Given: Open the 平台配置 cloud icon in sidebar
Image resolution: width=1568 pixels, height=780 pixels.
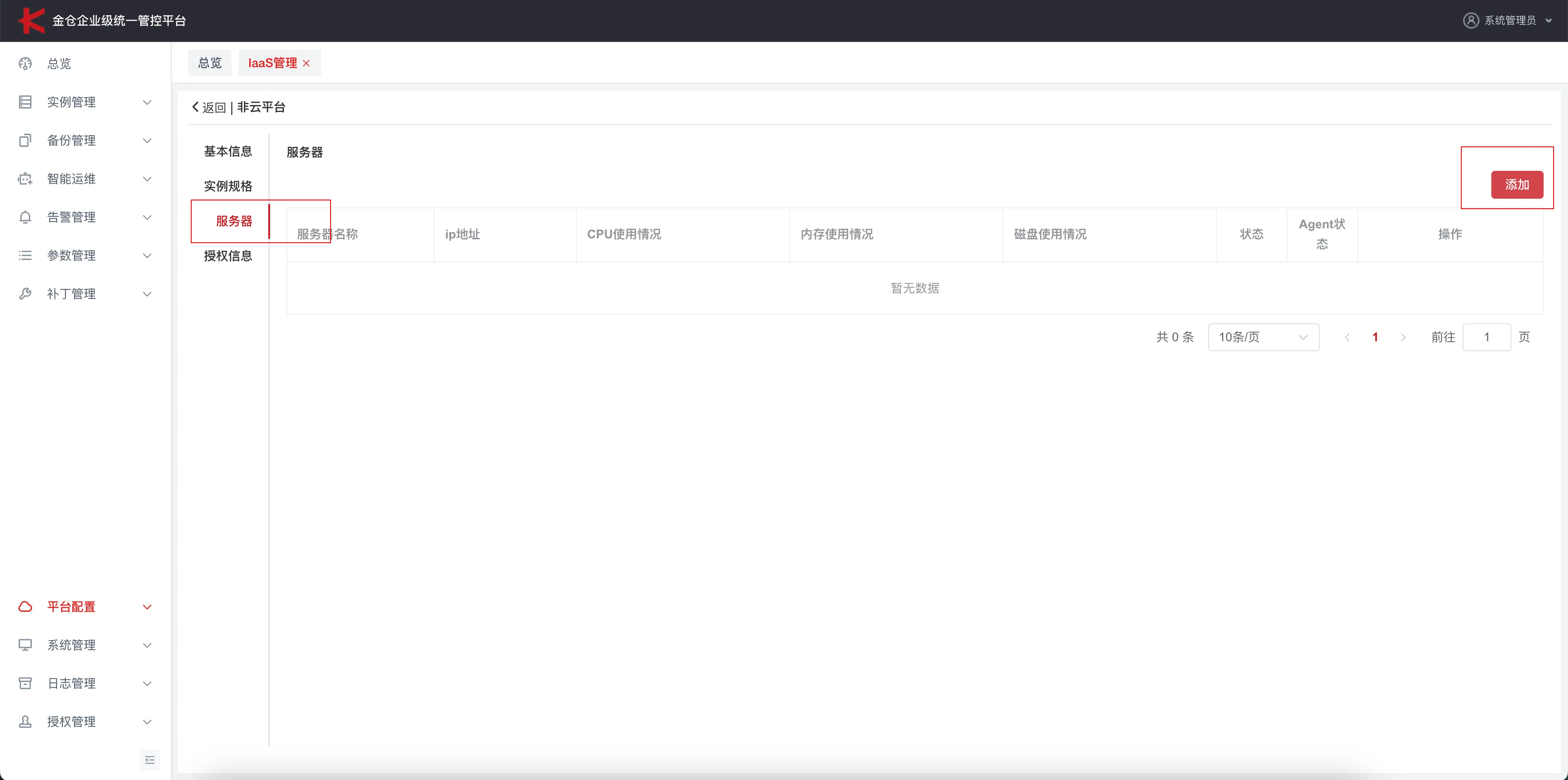Looking at the screenshot, I should click(x=24, y=607).
